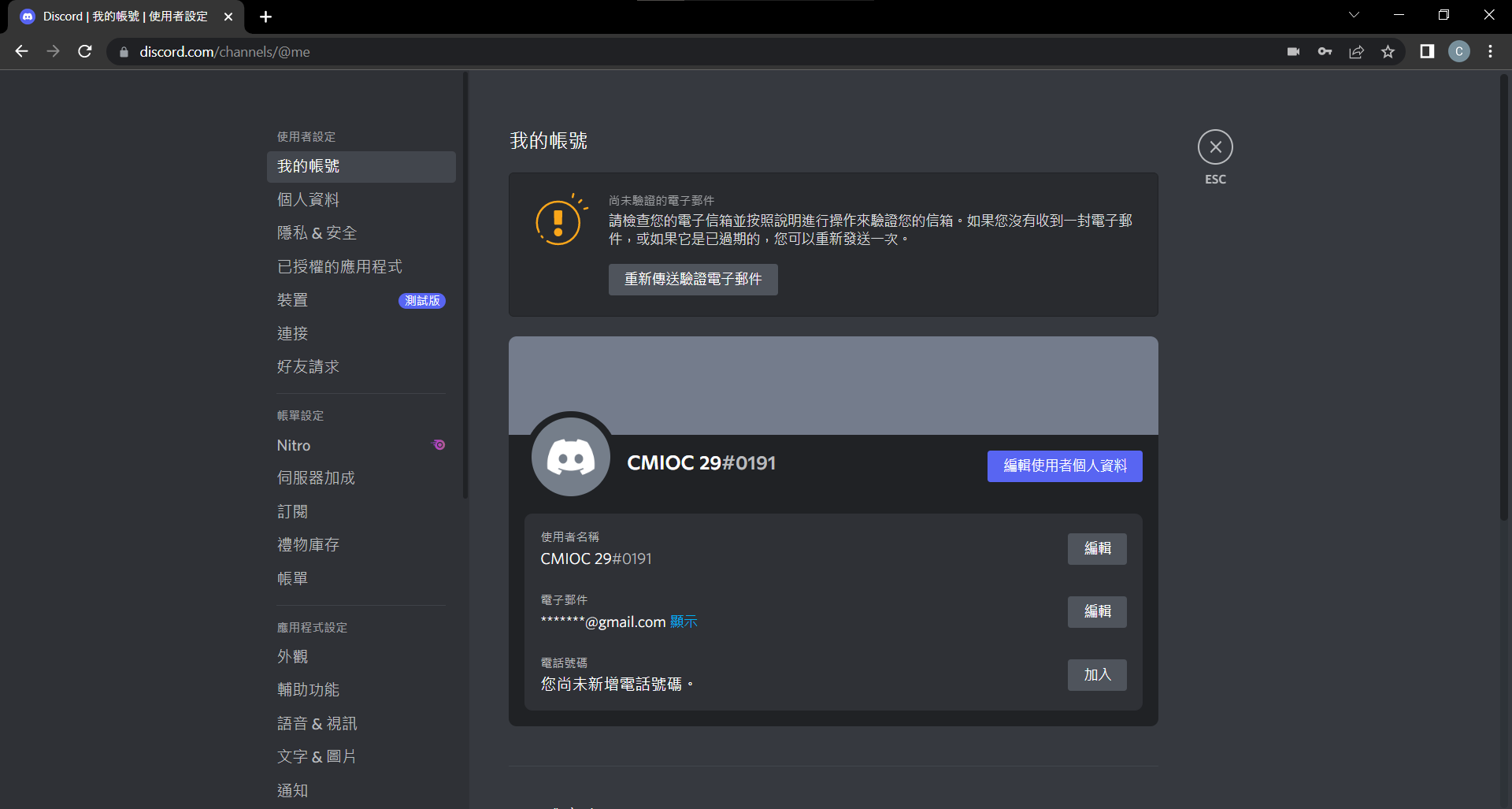Open the password key icon
1512x809 pixels.
[1325, 51]
